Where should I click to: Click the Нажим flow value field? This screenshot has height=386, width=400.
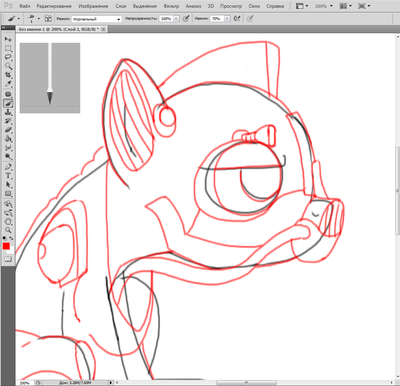click(x=217, y=19)
